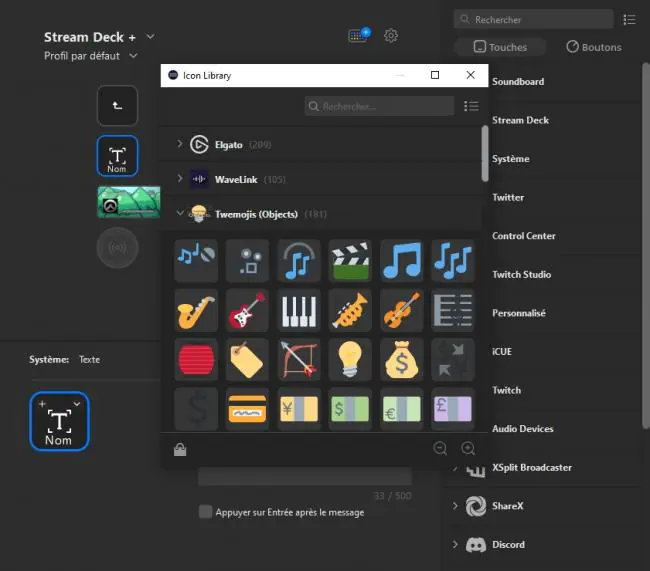The height and width of the screenshot is (571, 650).
Task: Choose the yen banknote icon
Action: [299, 409]
